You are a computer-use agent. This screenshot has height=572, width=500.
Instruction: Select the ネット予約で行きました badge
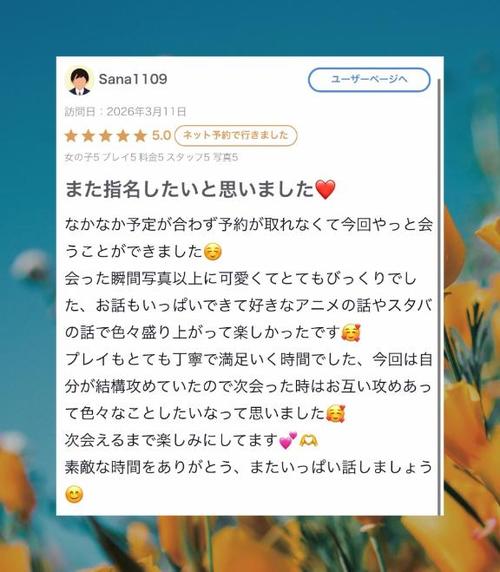[236, 135]
